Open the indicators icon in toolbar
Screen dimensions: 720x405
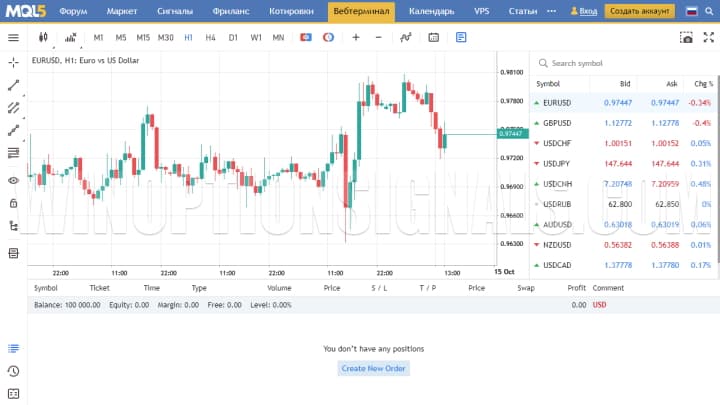(405, 37)
